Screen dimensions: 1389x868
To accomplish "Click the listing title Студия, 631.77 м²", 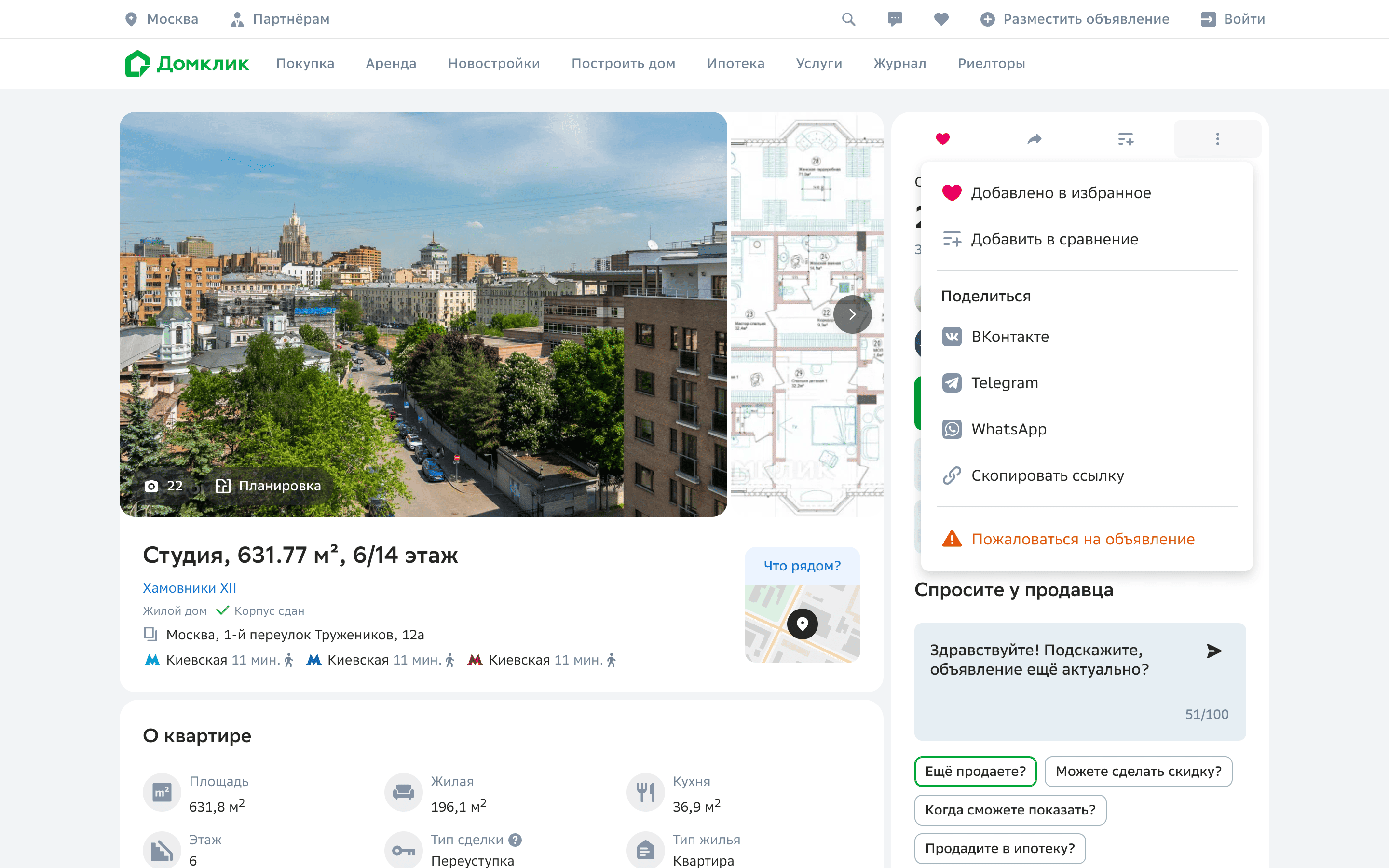I will [x=300, y=555].
